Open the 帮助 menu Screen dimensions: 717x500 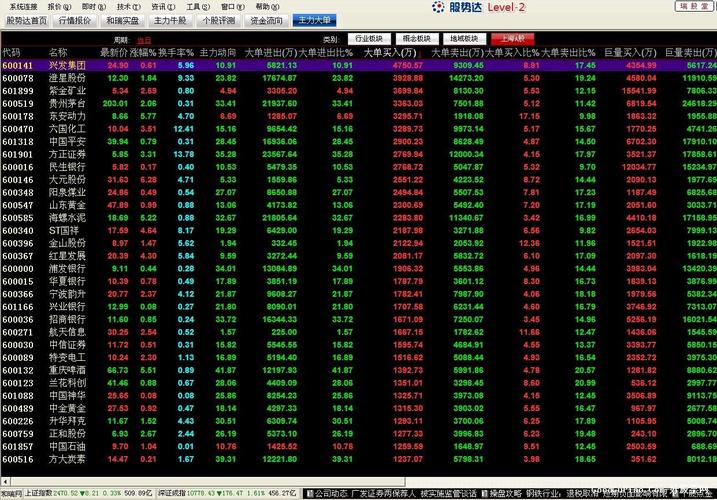[267, 7]
